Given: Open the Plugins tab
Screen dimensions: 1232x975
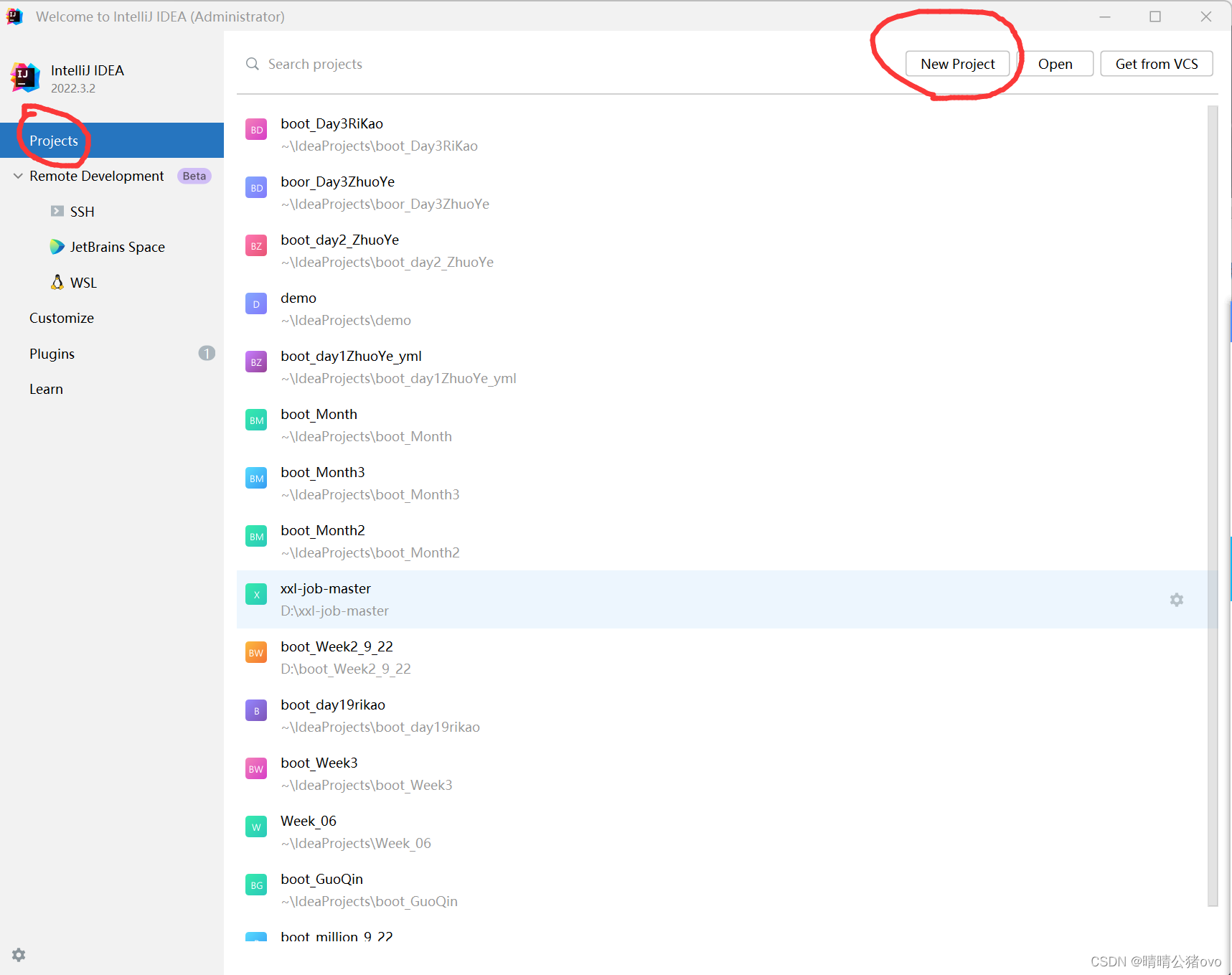Looking at the screenshot, I should coord(112,354).
